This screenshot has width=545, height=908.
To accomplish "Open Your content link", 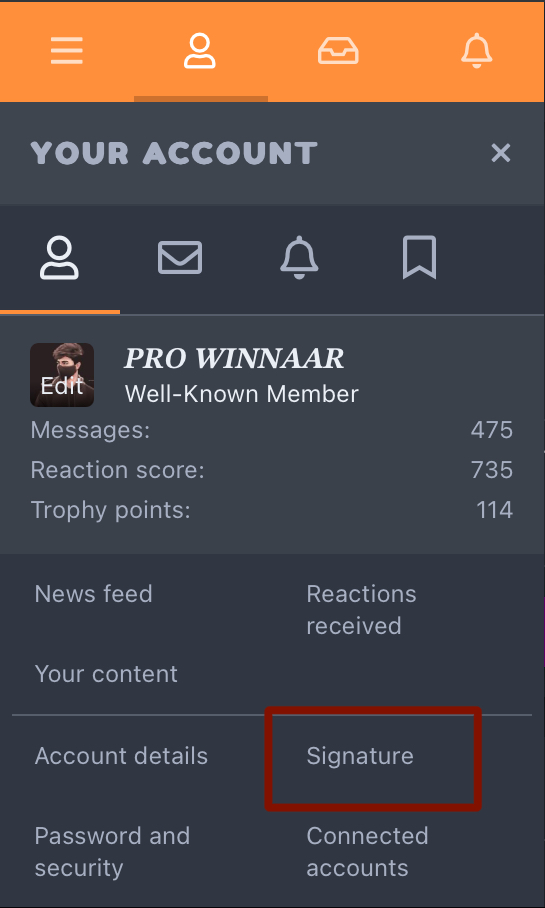I will [x=106, y=674].
